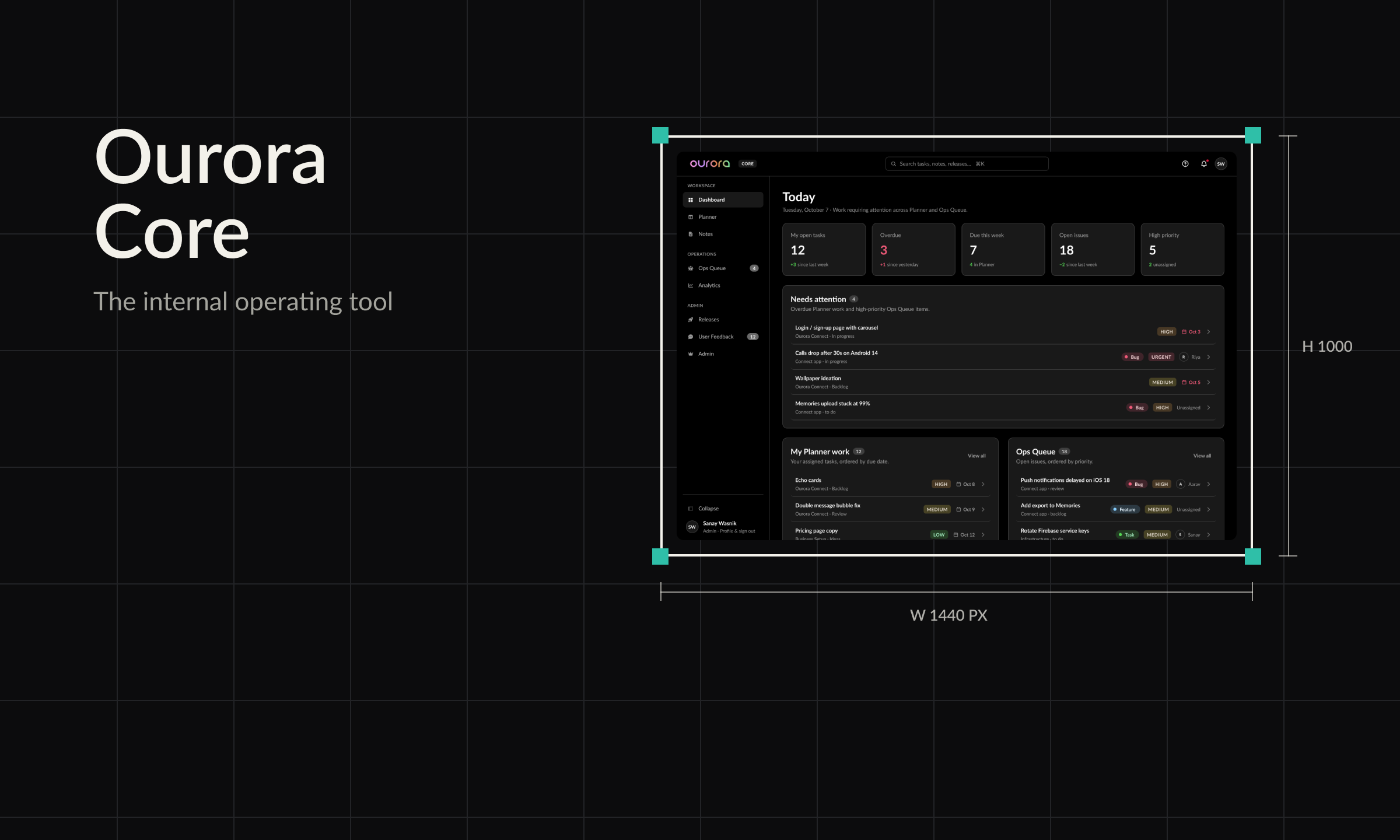Open the help question-mark icon
Viewport: 1400px width, 840px height.
1185,164
